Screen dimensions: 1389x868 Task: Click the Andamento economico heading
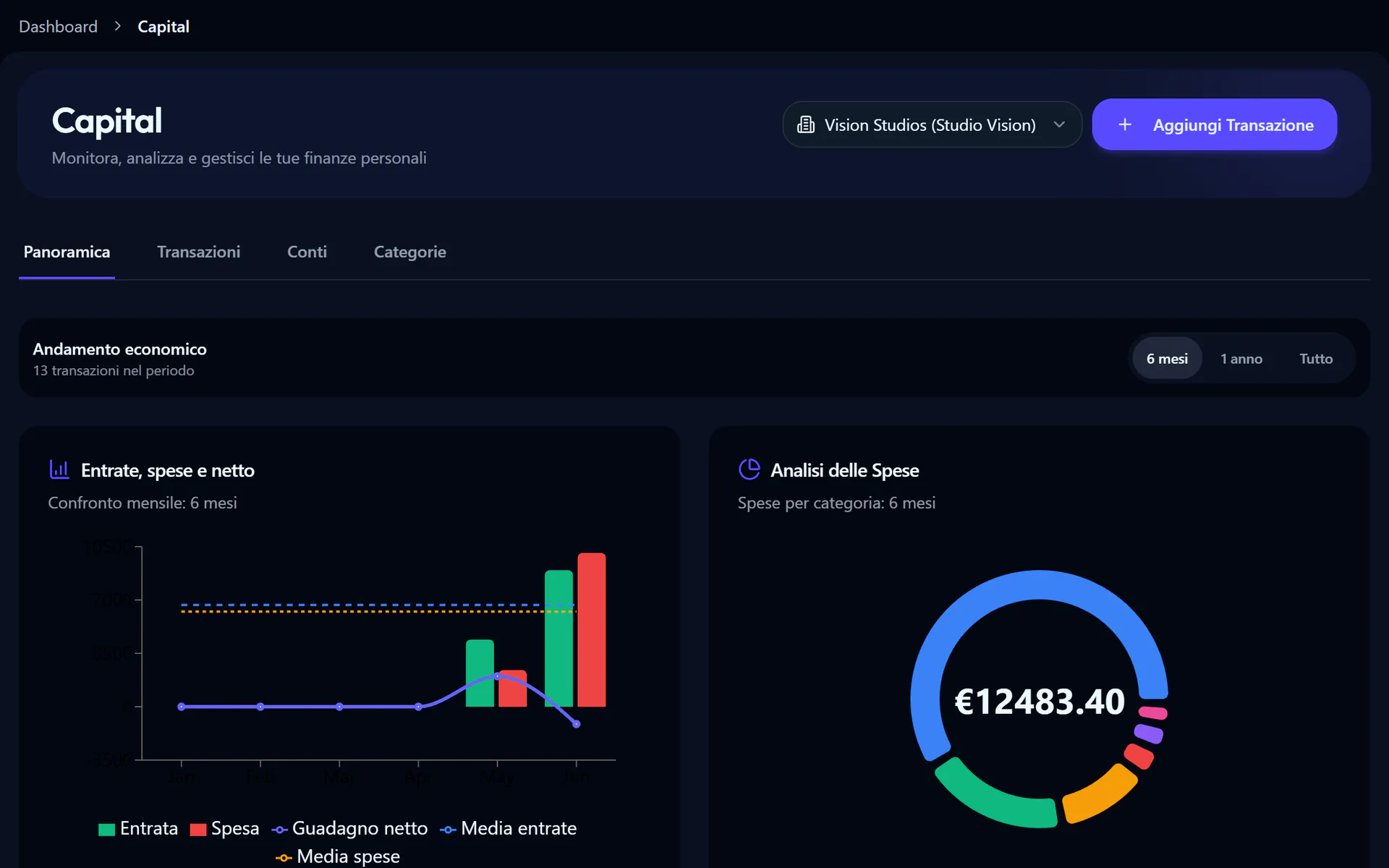click(x=119, y=349)
